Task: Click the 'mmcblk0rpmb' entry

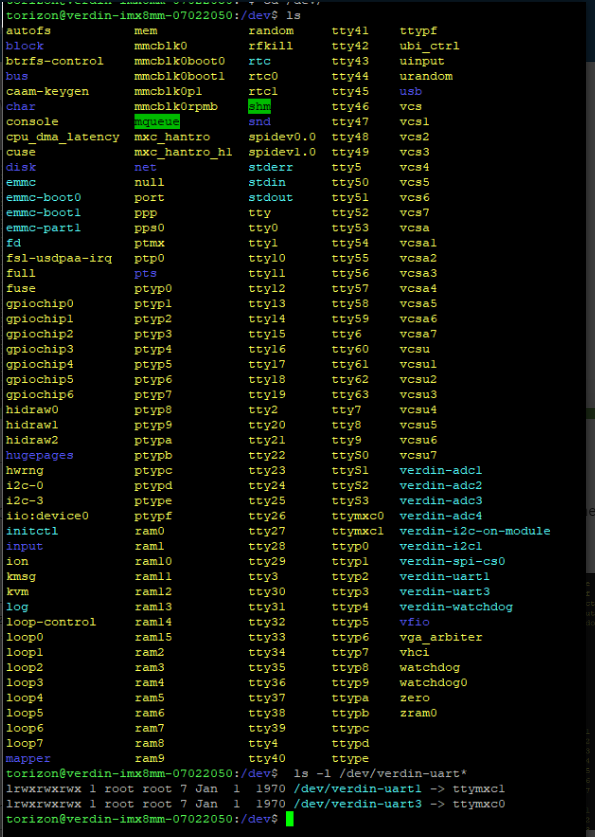Action: [x=176, y=107]
